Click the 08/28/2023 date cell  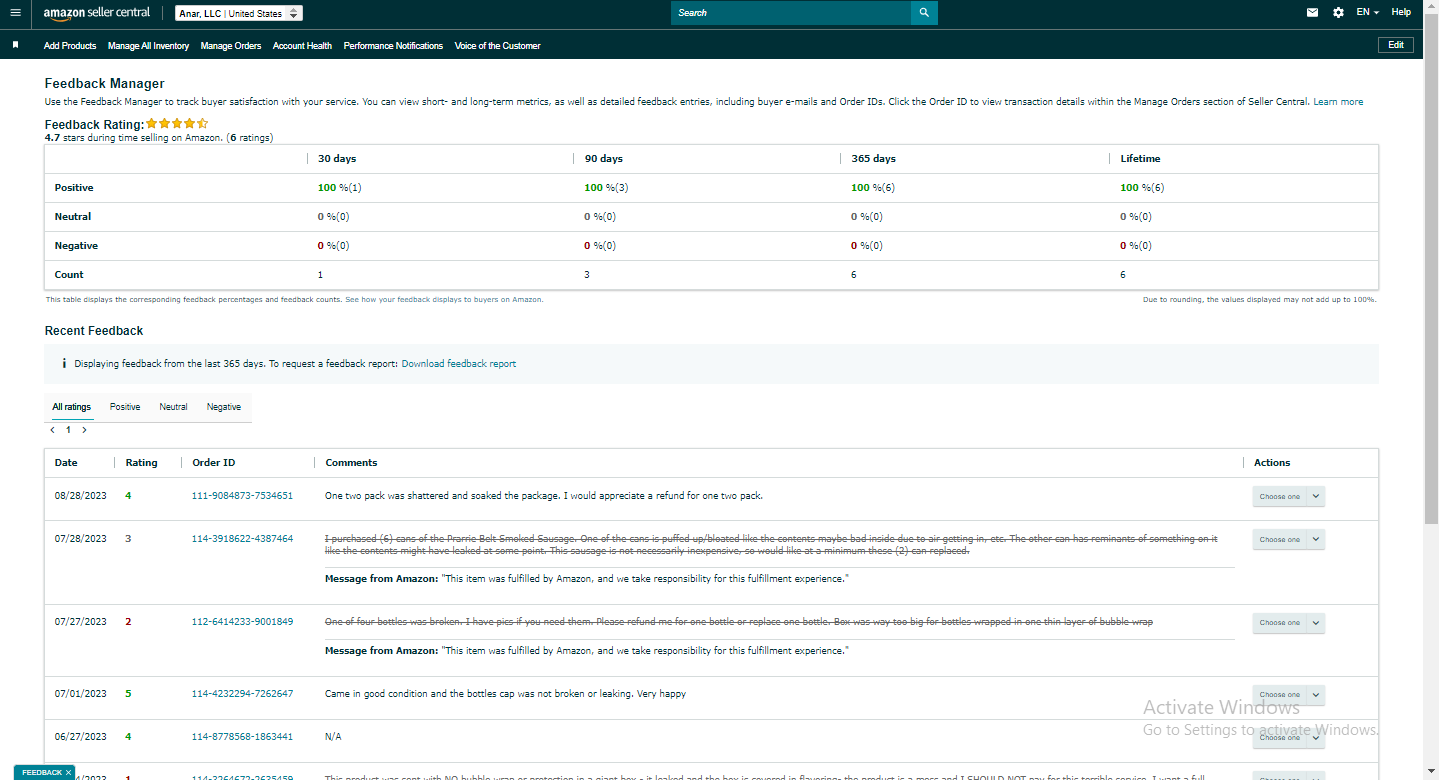click(x=81, y=496)
